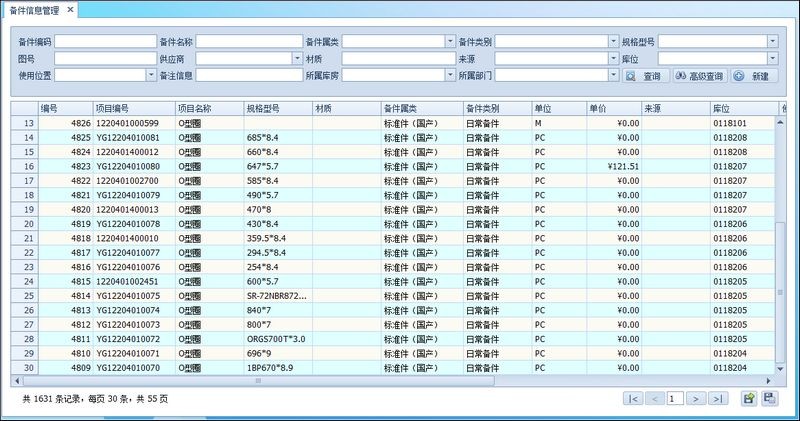Focus the 图号 input field
800x421 pixels.
tap(106, 59)
